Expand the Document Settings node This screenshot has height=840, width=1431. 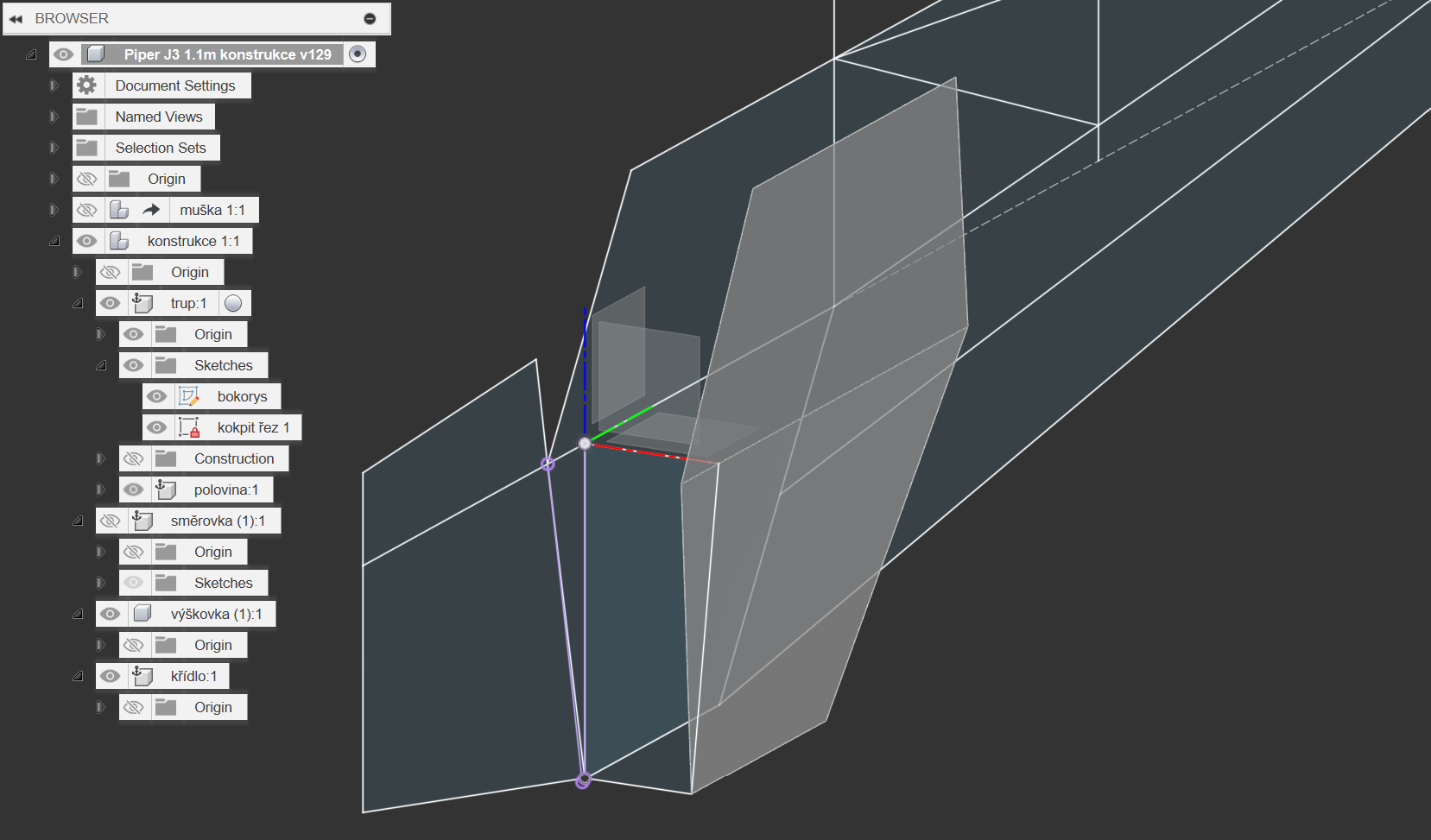point(54,85)
